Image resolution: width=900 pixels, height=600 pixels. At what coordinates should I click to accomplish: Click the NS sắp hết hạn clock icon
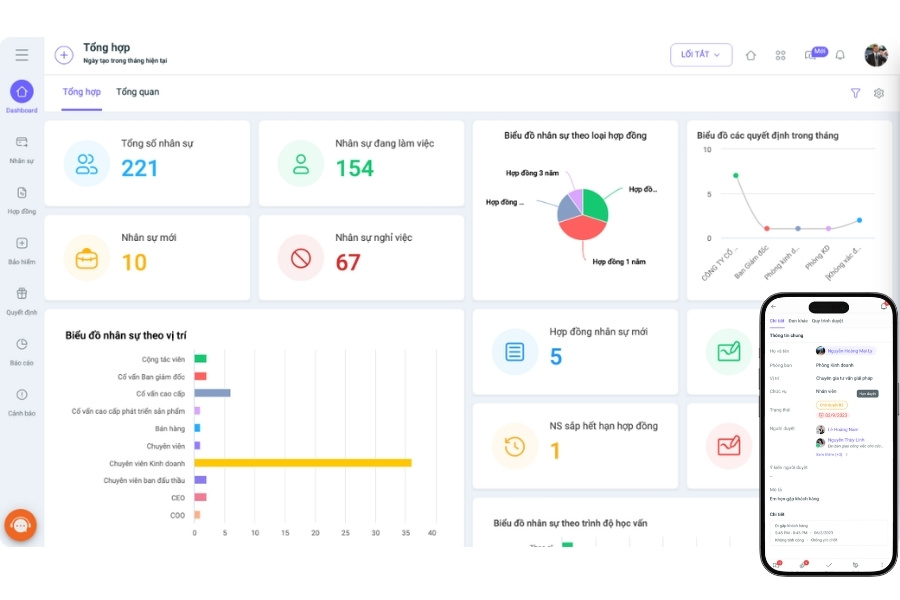(515, 446)
